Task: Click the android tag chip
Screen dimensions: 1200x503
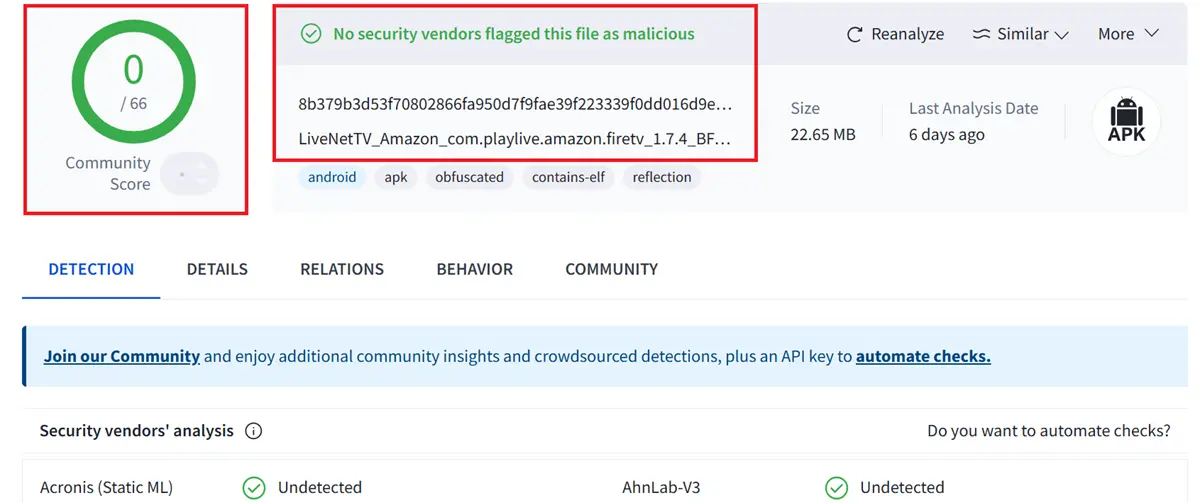Action: (x=332, y=178)
